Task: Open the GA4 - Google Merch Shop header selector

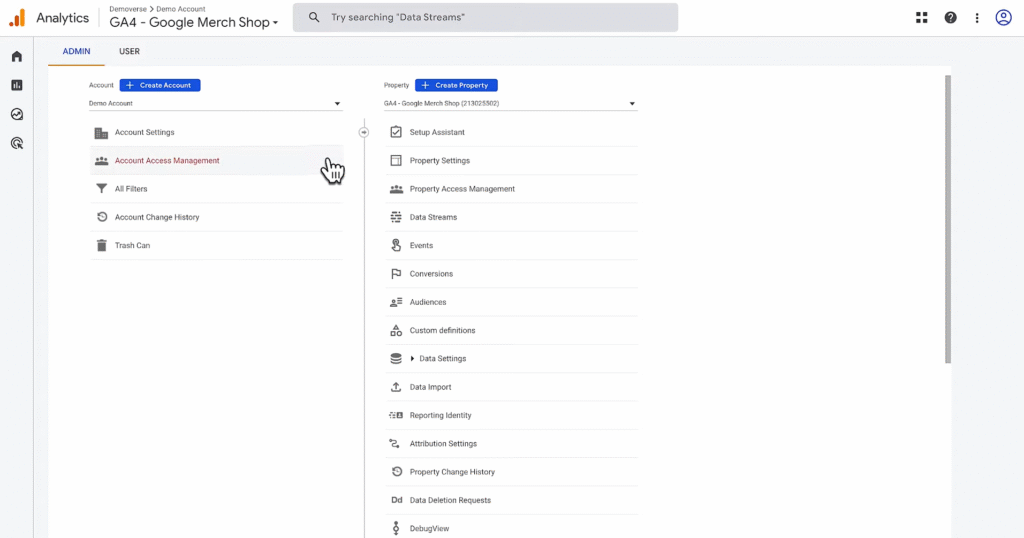Action: (x=193, y=22)
